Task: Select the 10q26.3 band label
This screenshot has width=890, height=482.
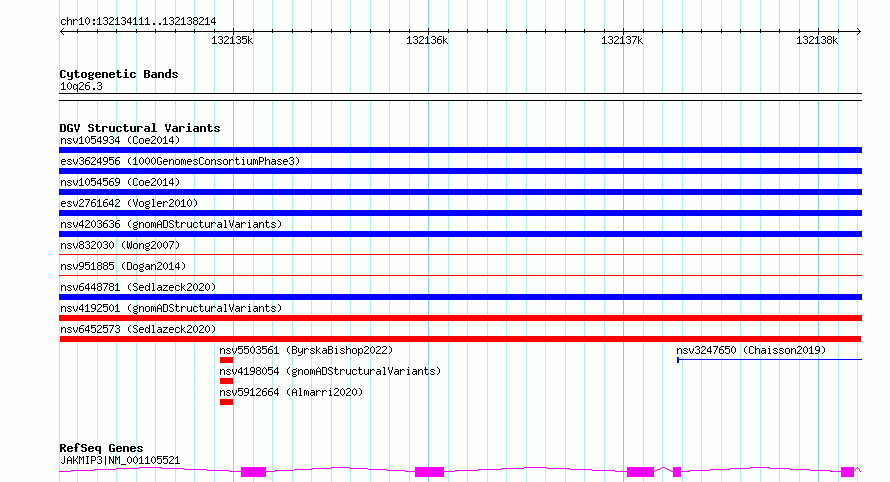Action: (x=81, y=87)
